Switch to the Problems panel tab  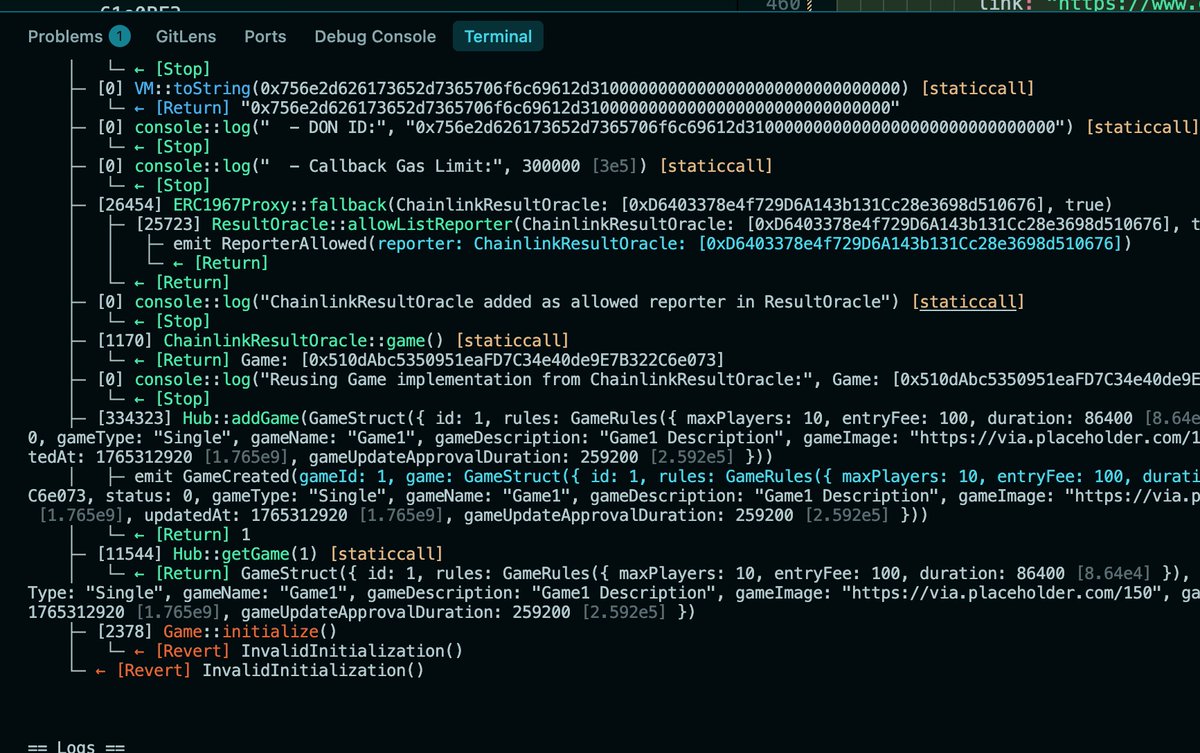coord(65,36)
